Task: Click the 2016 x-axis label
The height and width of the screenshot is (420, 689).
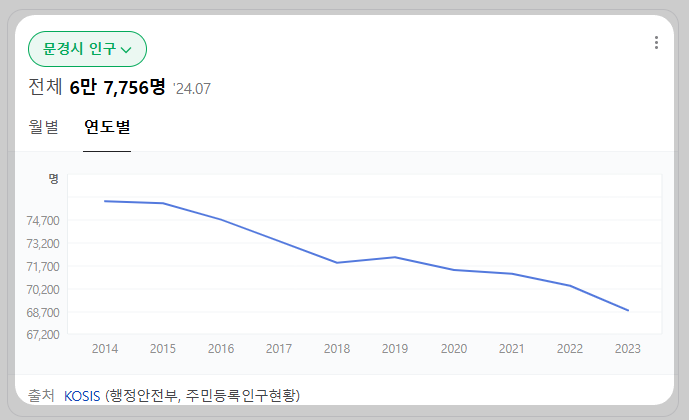Action: coord(221,349)
